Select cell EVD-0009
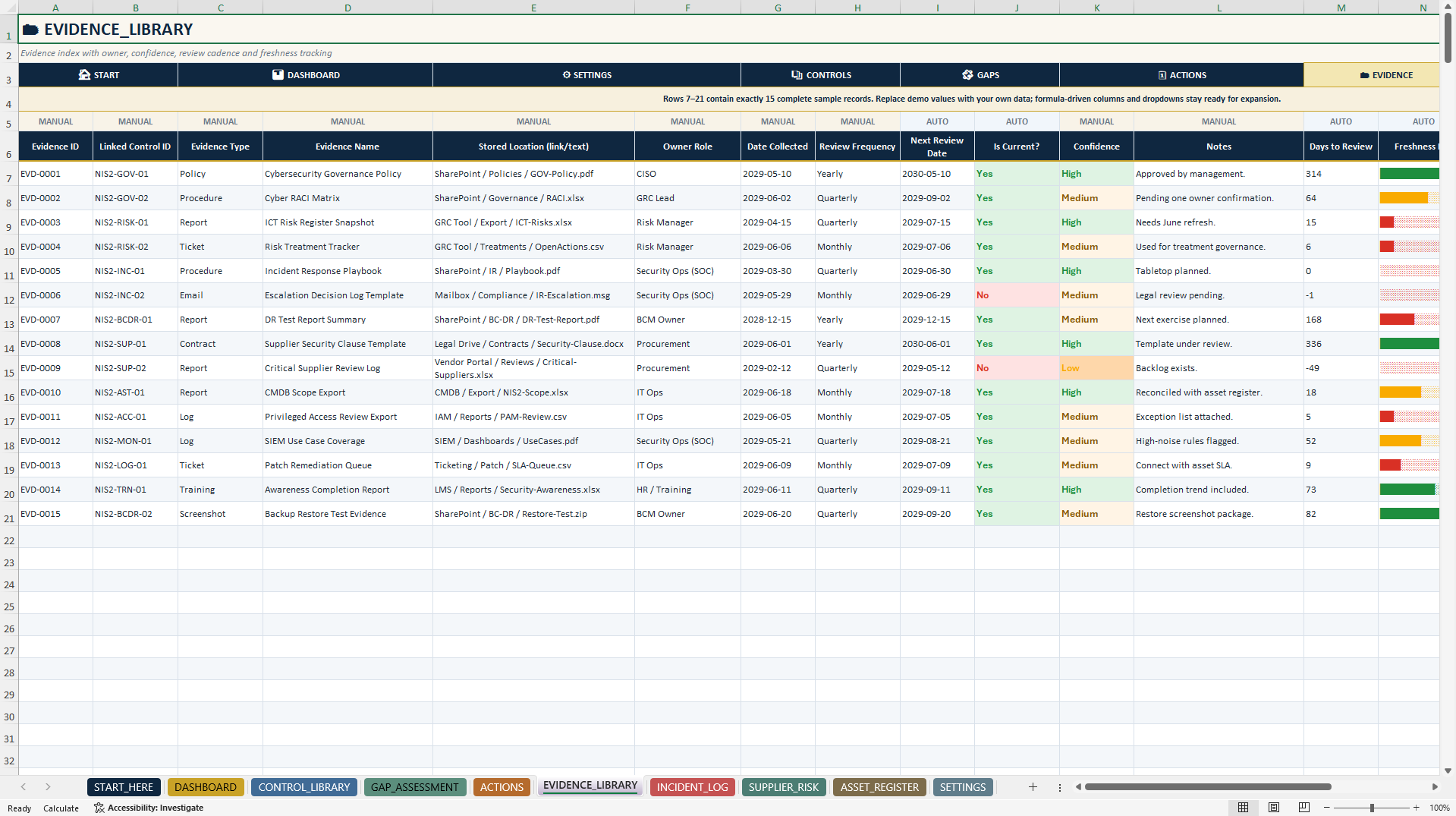The height and width of the screenshot is (816, 1456). tap(56, 368)
